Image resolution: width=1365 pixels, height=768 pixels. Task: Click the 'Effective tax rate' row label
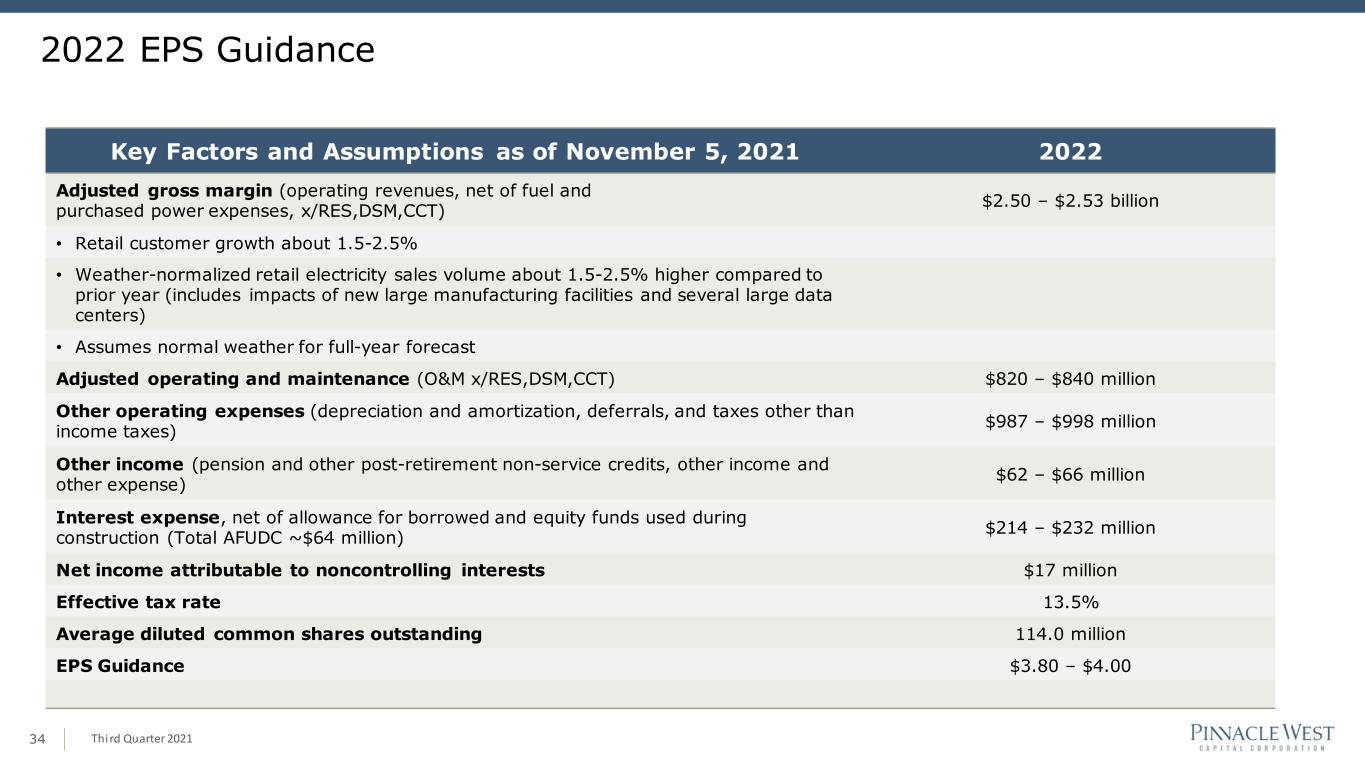[x=139, y=602]
